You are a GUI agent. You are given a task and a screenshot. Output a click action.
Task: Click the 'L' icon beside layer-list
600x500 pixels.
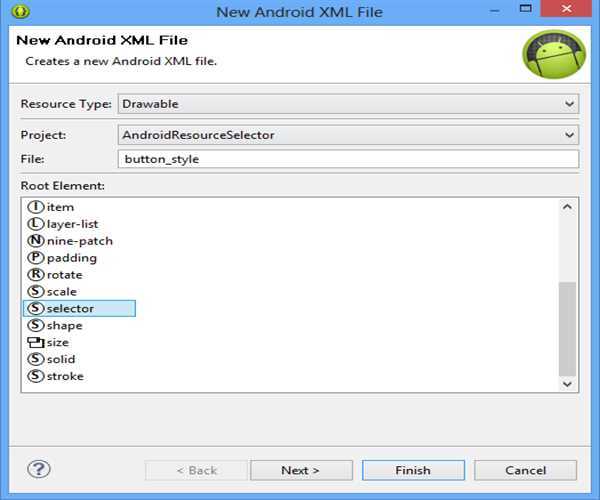click(x=37, y=224)
